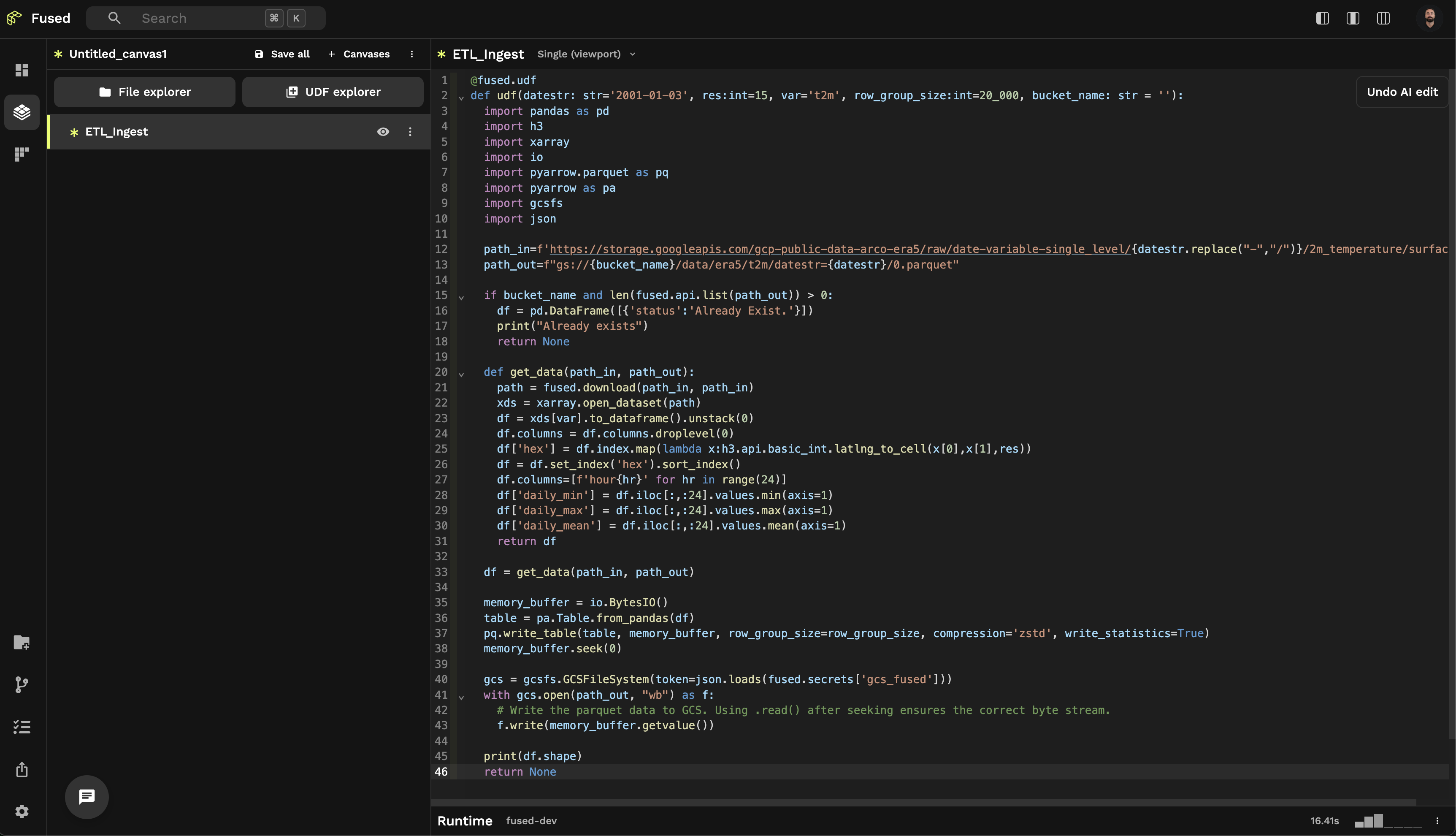Open the settings gear icon
The image size is (1456, 836).
[22, 811]
